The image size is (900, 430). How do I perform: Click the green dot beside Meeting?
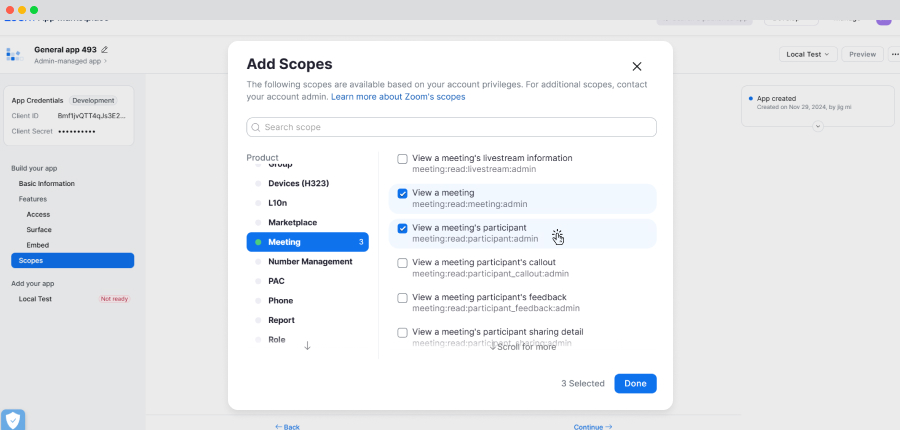258,242
